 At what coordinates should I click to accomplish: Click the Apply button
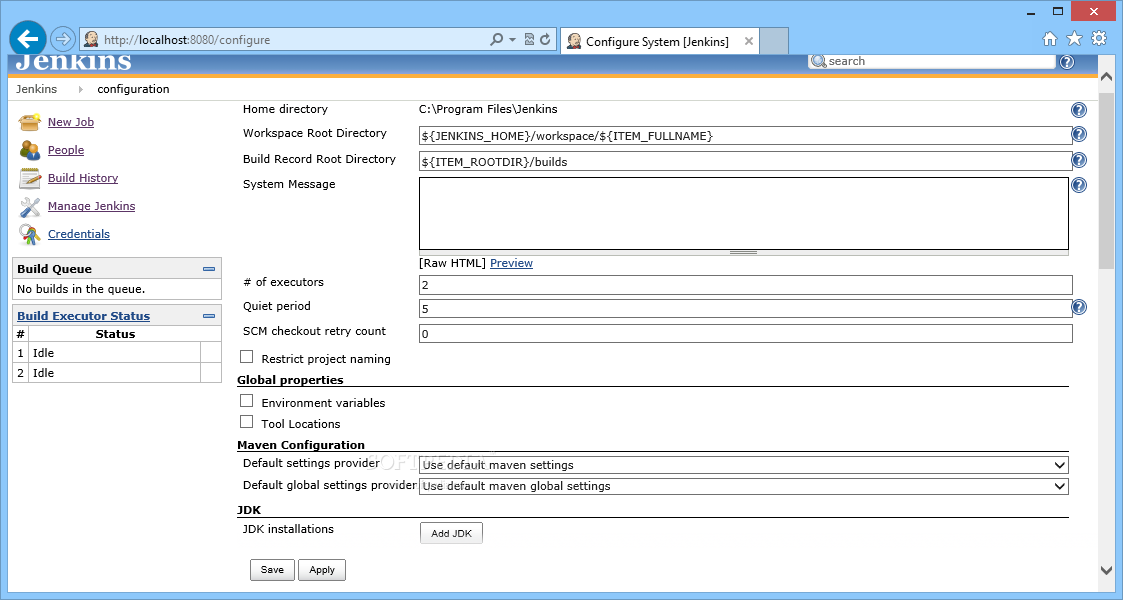322,570
